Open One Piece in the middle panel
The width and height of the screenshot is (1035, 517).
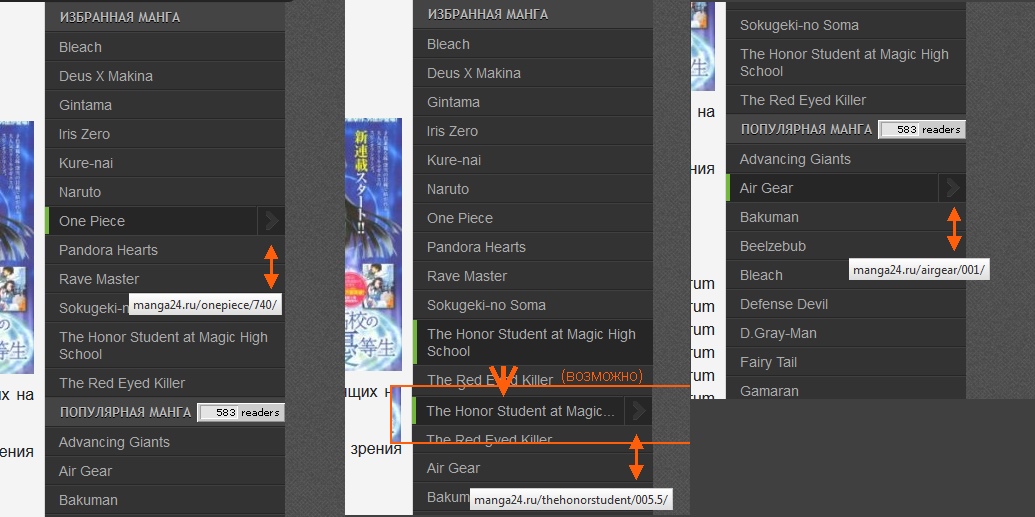[533, 219]
